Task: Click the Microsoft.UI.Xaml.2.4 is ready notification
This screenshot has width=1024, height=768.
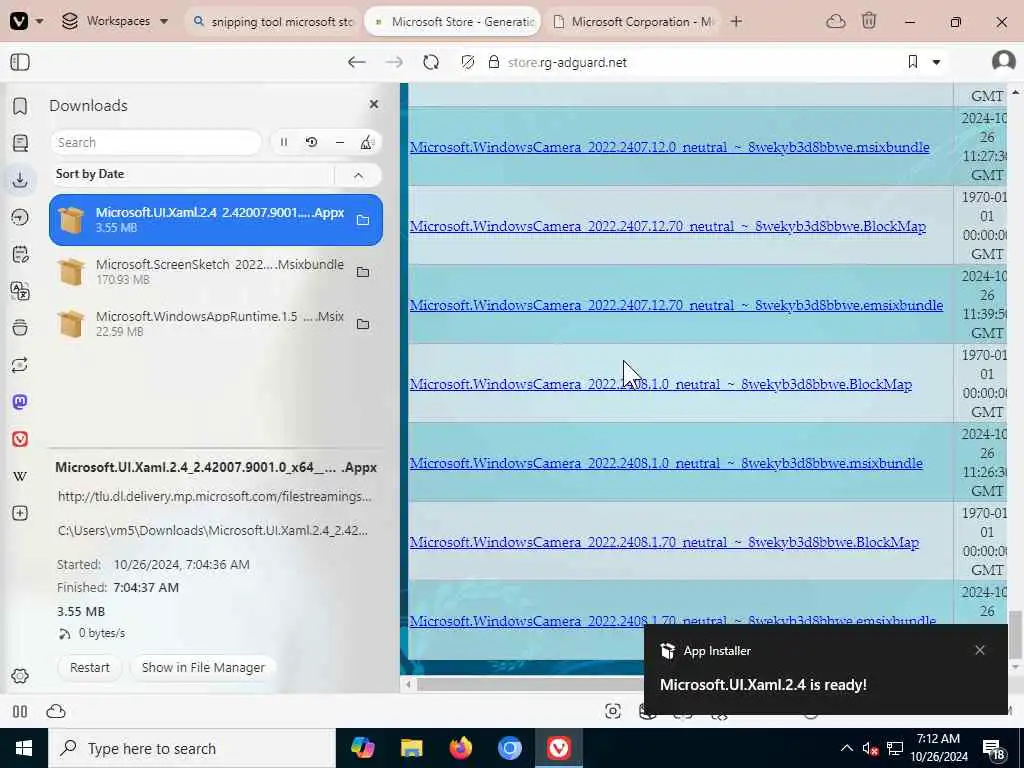Action: [x=763, y=684]
